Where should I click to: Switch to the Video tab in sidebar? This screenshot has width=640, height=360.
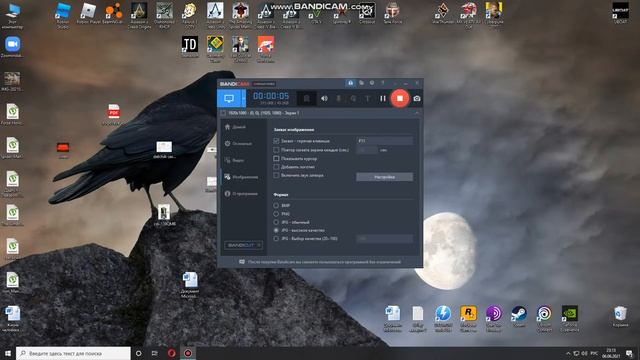click(235, 160)
